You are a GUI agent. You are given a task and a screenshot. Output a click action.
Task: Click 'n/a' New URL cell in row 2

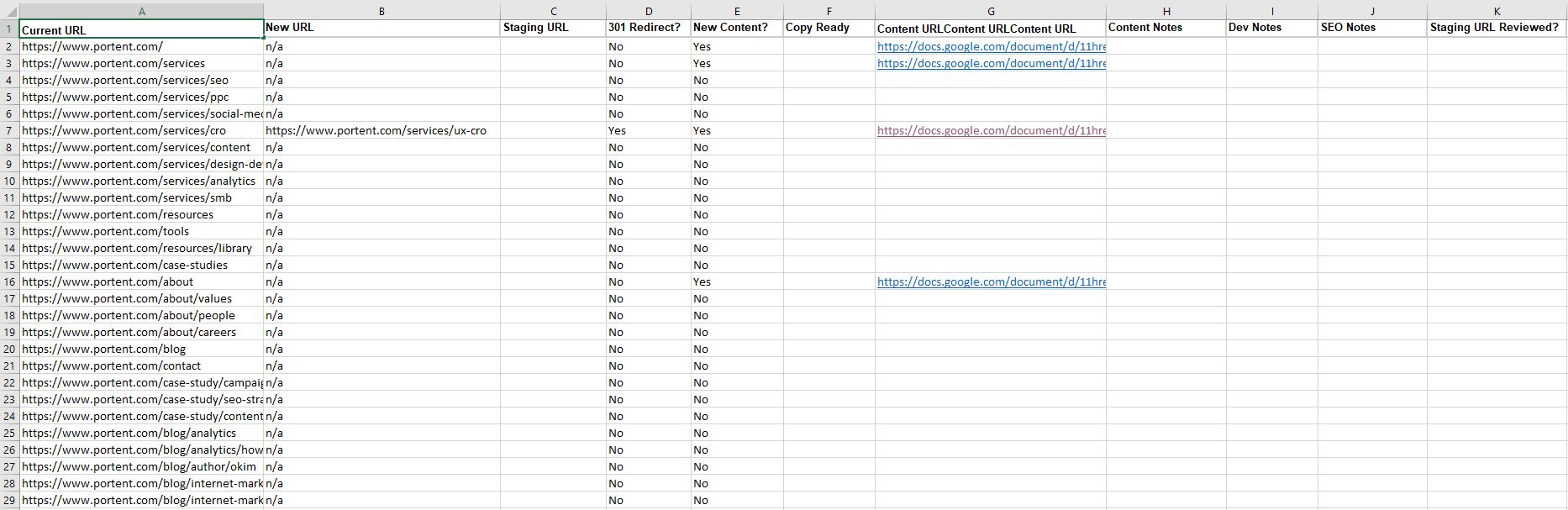pos(381,46)
